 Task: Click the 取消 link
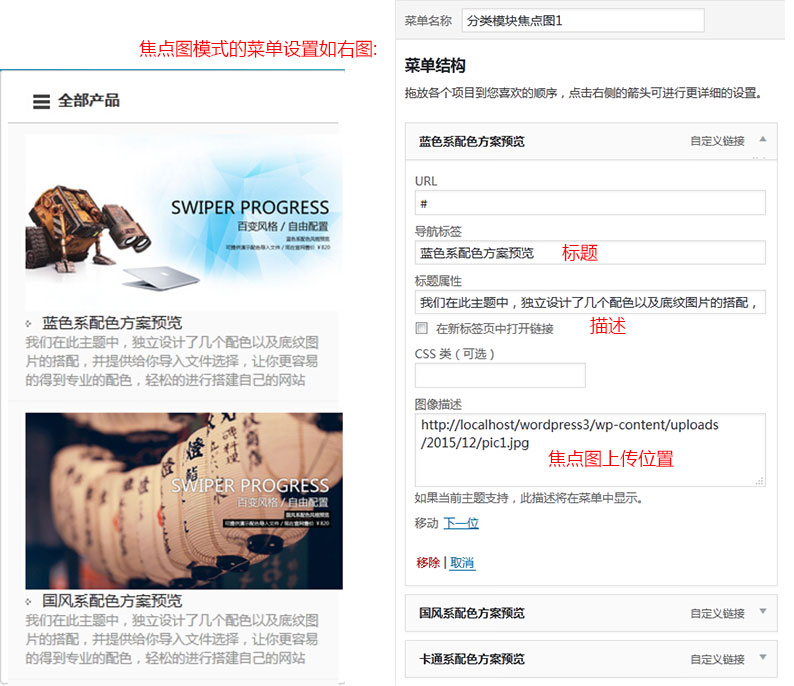(x=462, y=563)
